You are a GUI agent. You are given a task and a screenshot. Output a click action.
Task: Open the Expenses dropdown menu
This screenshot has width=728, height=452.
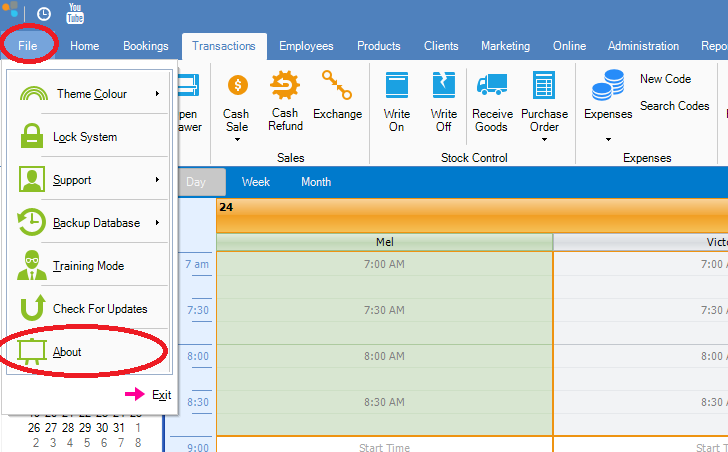tap(608, 140)
